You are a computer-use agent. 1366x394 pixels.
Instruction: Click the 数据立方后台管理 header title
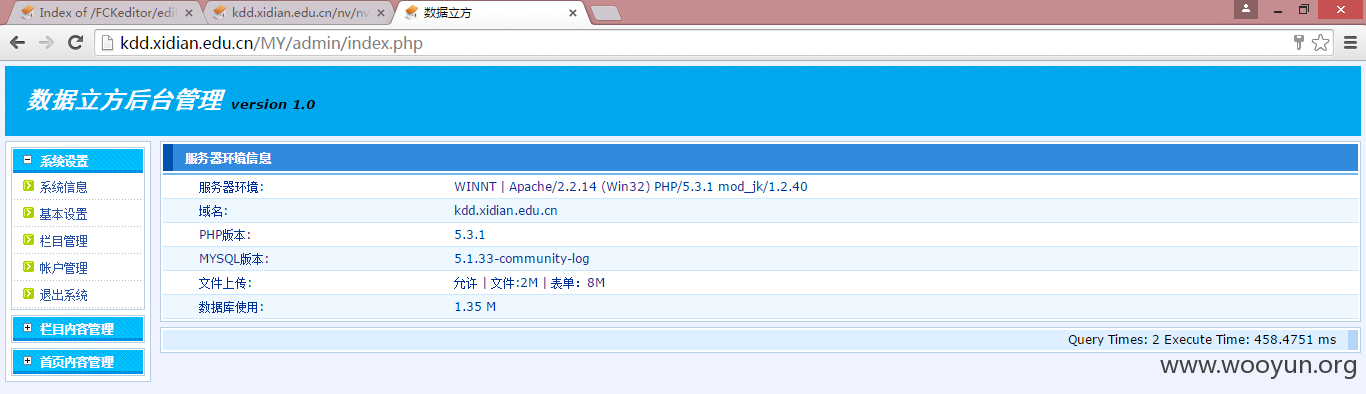pyautogui.click(x=124, y=100)
